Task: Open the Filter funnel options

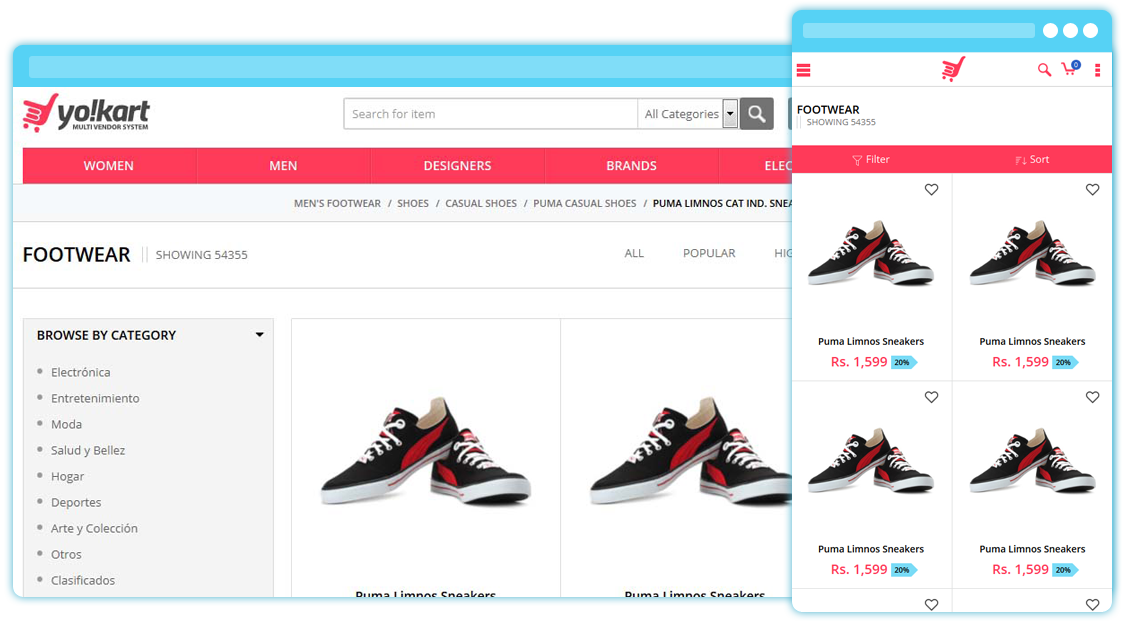Action: coord(870,159)
